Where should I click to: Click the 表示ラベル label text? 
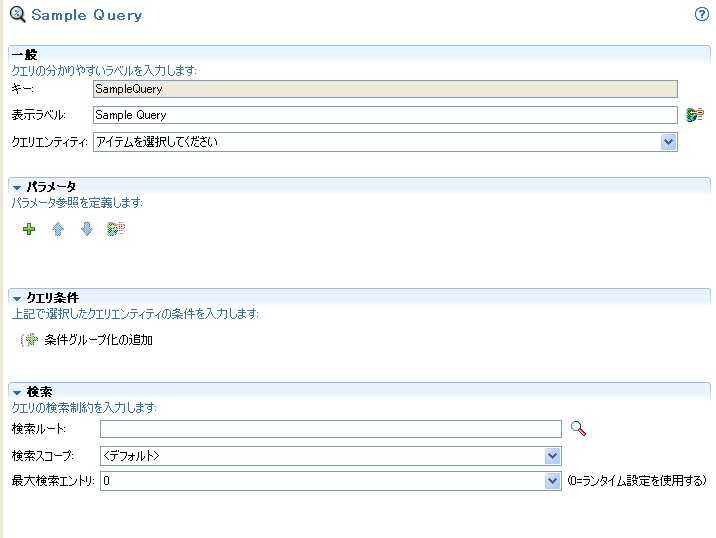pyautogui.click(x=39, y=115)
